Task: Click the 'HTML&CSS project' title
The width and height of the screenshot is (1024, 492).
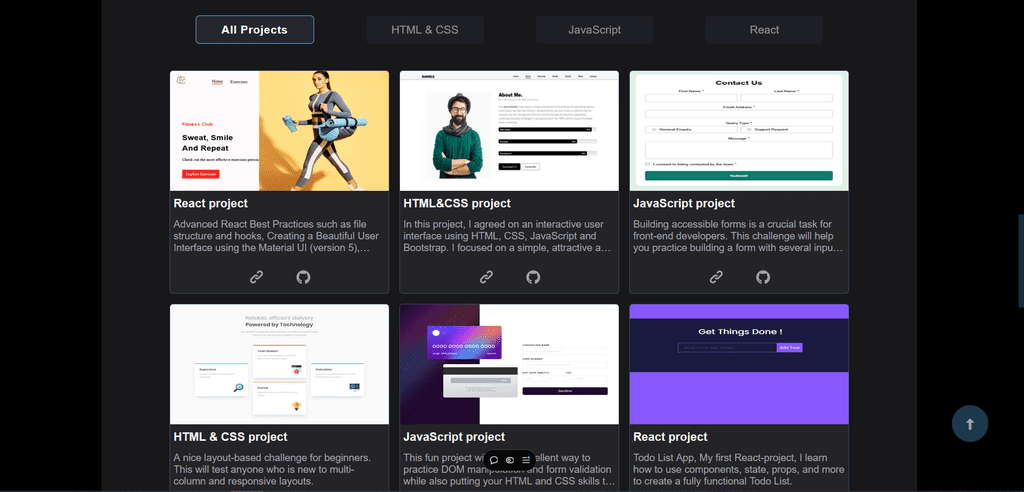Action: coord(457,203)
